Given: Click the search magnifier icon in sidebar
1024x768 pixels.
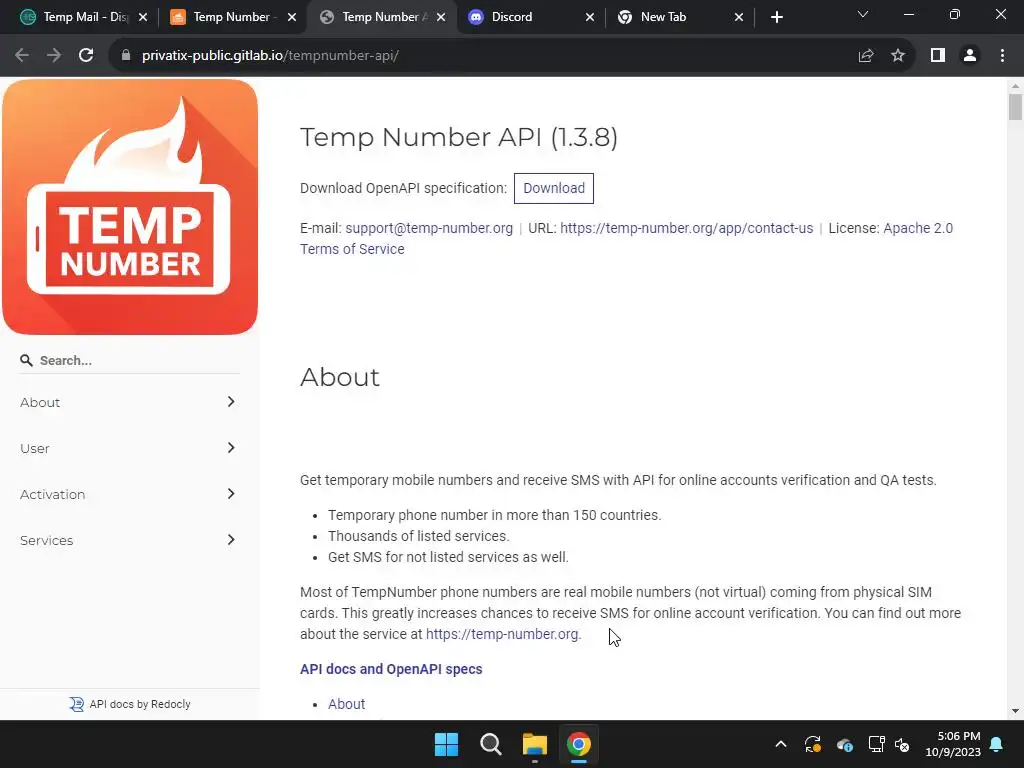Looking at the screenshot, I should pos(26,360).
